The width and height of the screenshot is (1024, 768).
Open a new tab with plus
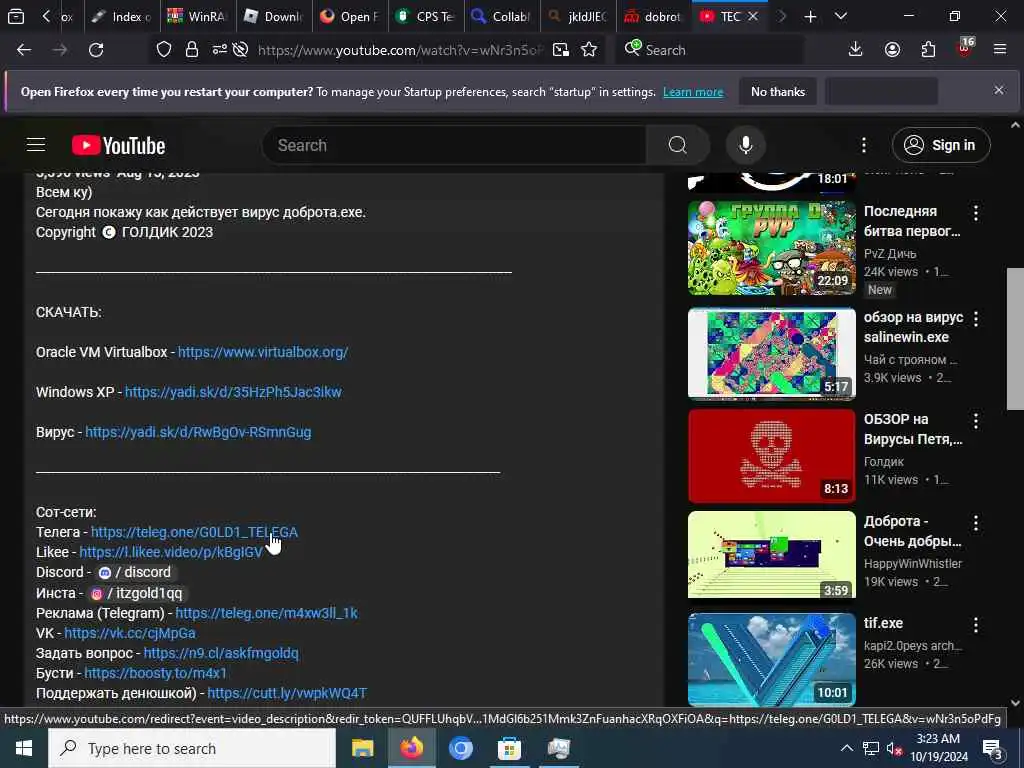pos(810,17)
